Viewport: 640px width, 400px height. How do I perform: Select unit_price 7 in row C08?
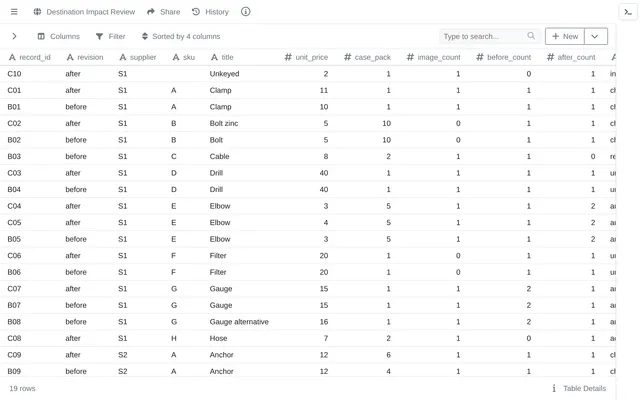306,338
